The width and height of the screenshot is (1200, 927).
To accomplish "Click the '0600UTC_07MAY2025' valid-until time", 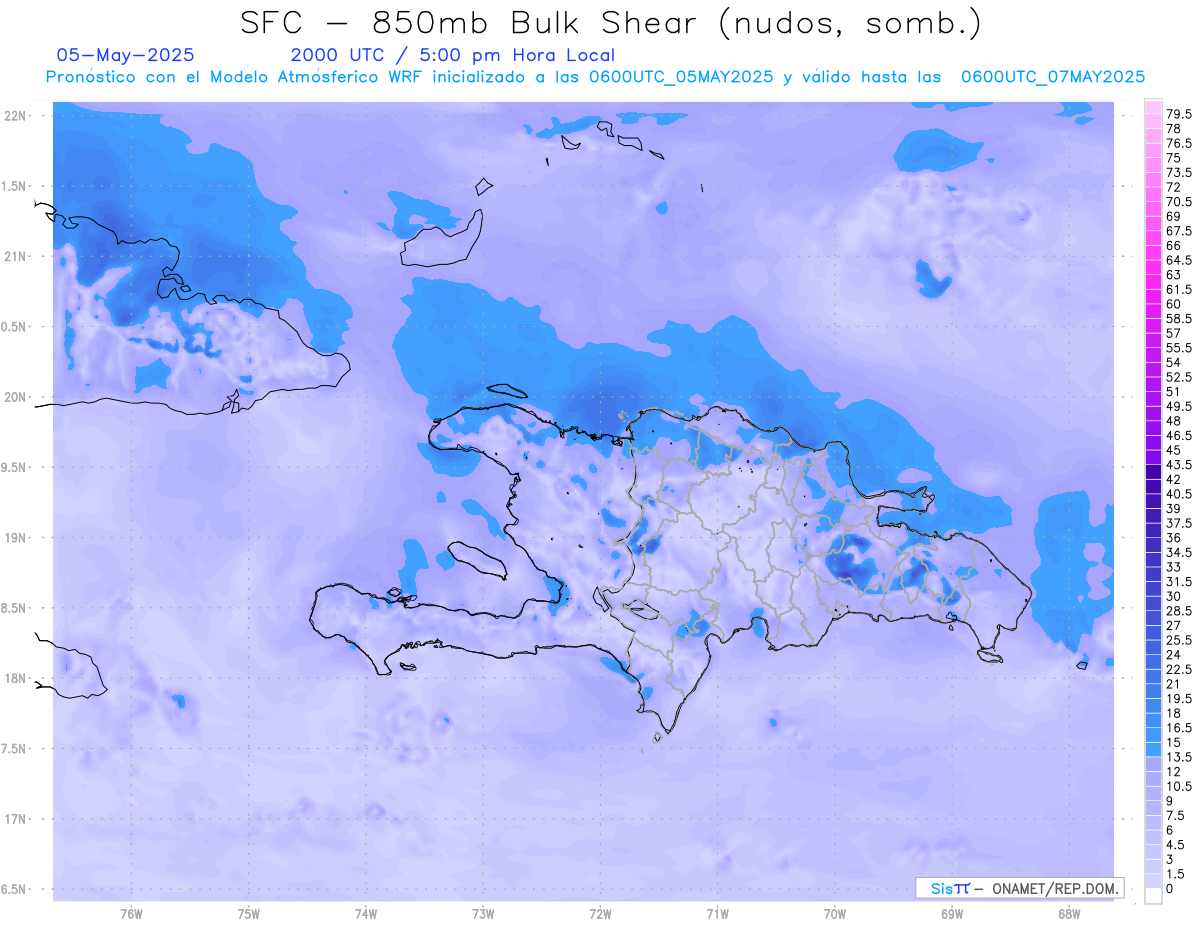I will [1053, 77].
